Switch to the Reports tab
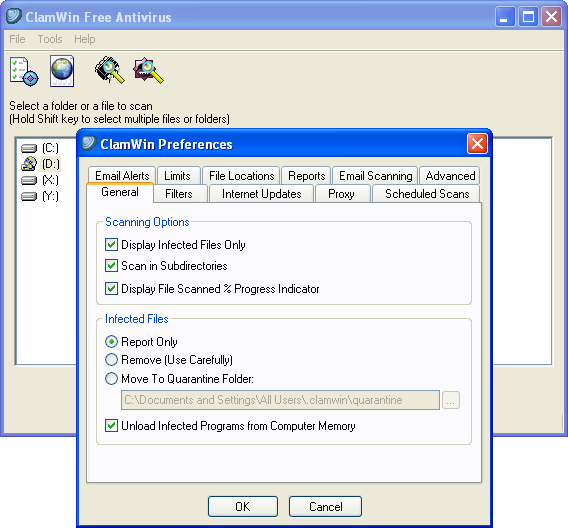Screen dimensions: 568x528 (306, 176)
